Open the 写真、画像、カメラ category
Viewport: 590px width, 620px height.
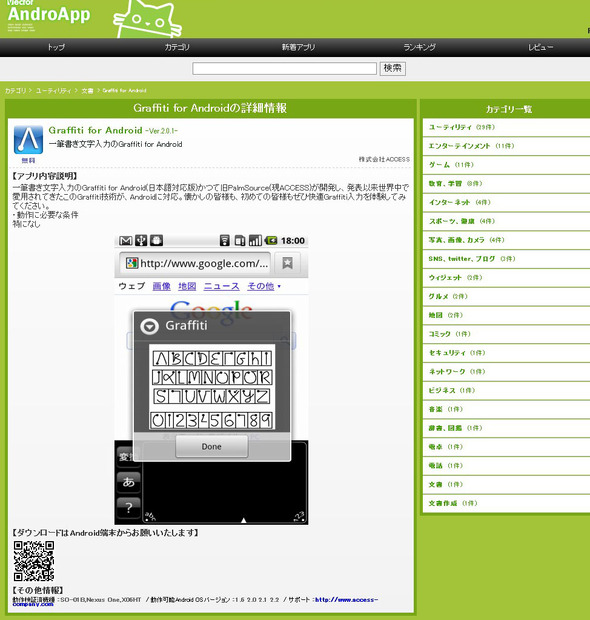(506, 240)
